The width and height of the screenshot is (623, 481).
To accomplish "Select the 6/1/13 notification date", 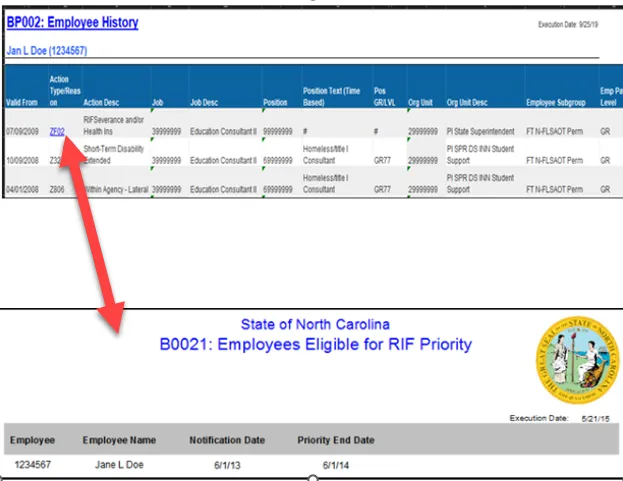I will click(227, 465).
